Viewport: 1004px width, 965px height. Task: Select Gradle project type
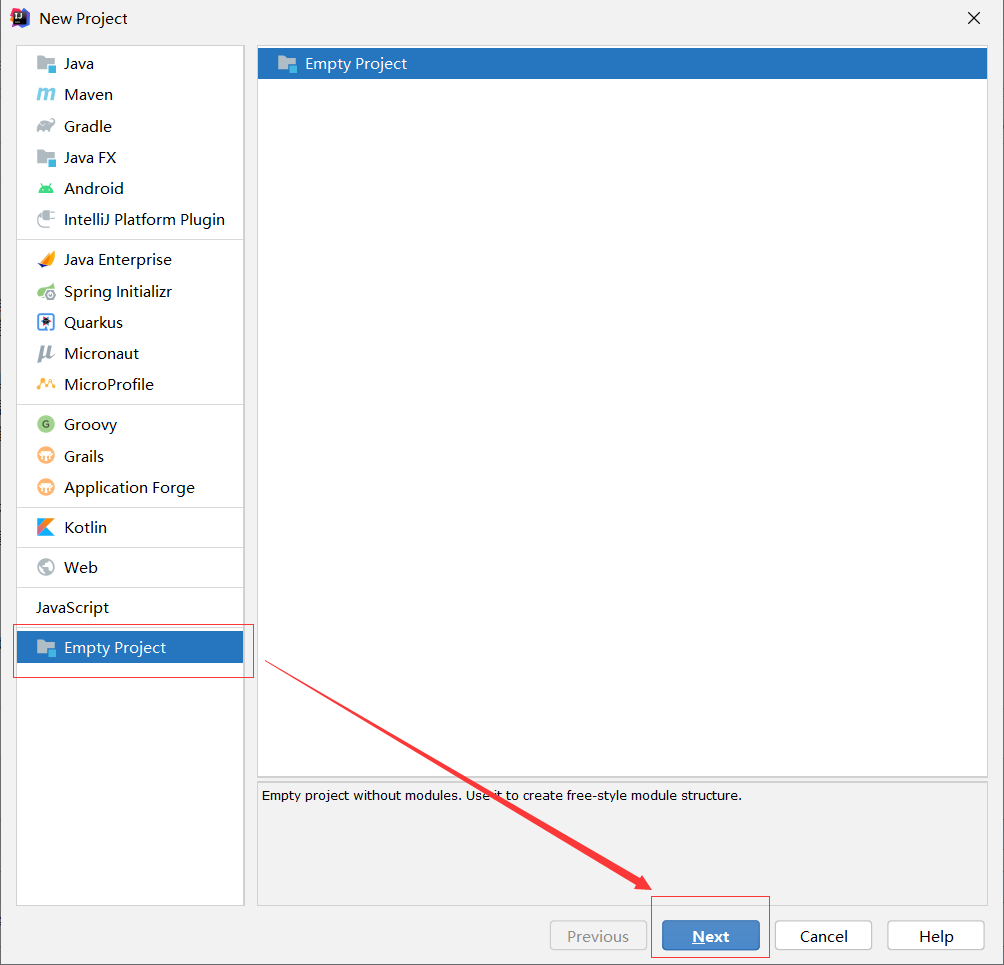(x=130, y=126)
